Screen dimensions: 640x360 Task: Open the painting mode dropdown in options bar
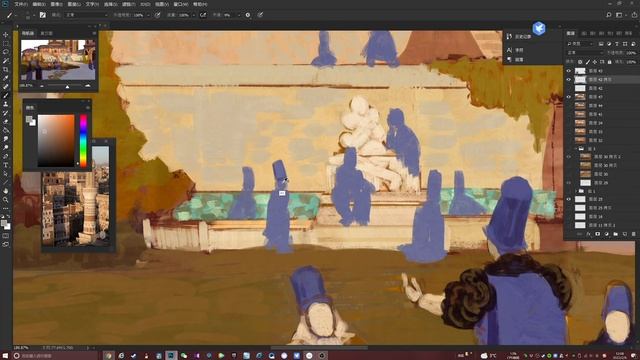click(x=86, y=15)
